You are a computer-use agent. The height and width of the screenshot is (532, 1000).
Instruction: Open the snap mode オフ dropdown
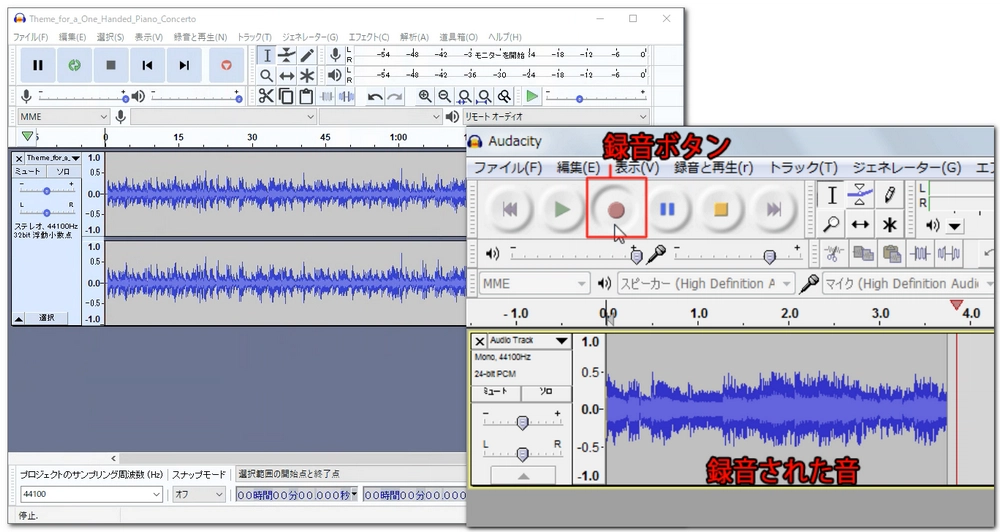[198, 494]
